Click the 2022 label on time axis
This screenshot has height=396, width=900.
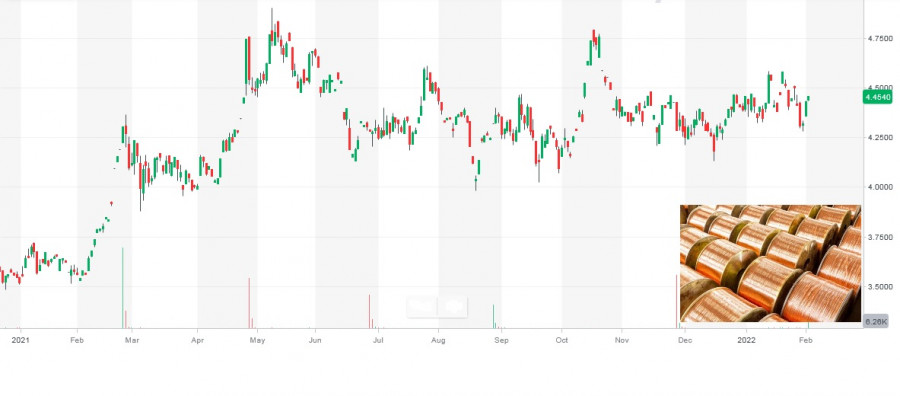(x=746, y=340)
